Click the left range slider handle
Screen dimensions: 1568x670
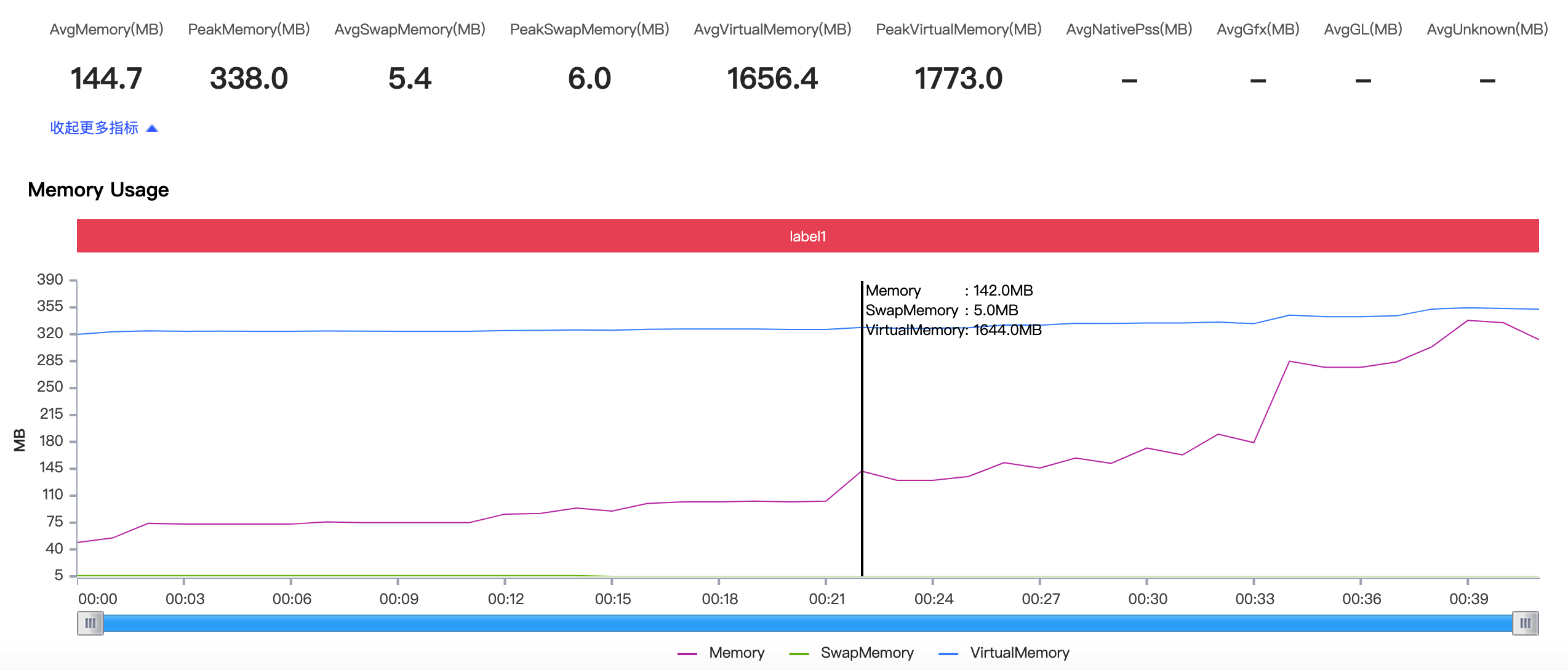[x=90, y=623]
